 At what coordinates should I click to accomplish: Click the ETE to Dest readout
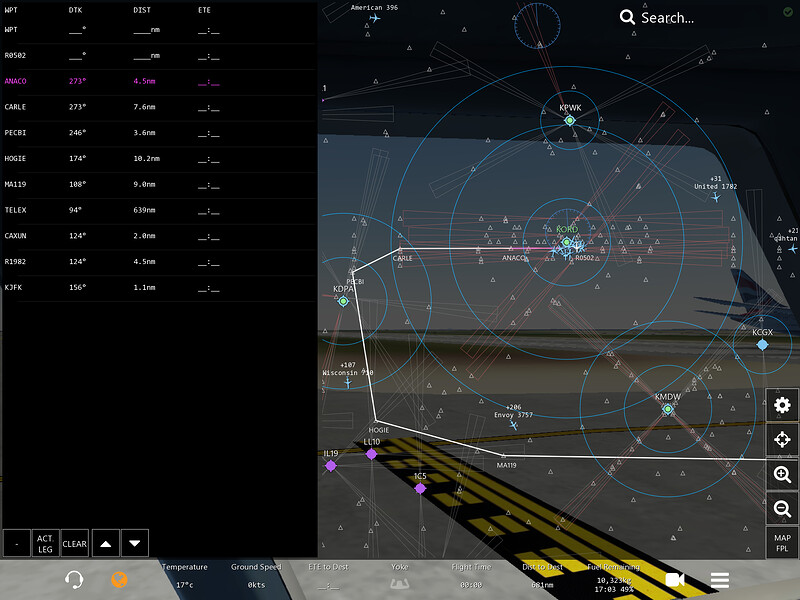(x=328, y=576)
